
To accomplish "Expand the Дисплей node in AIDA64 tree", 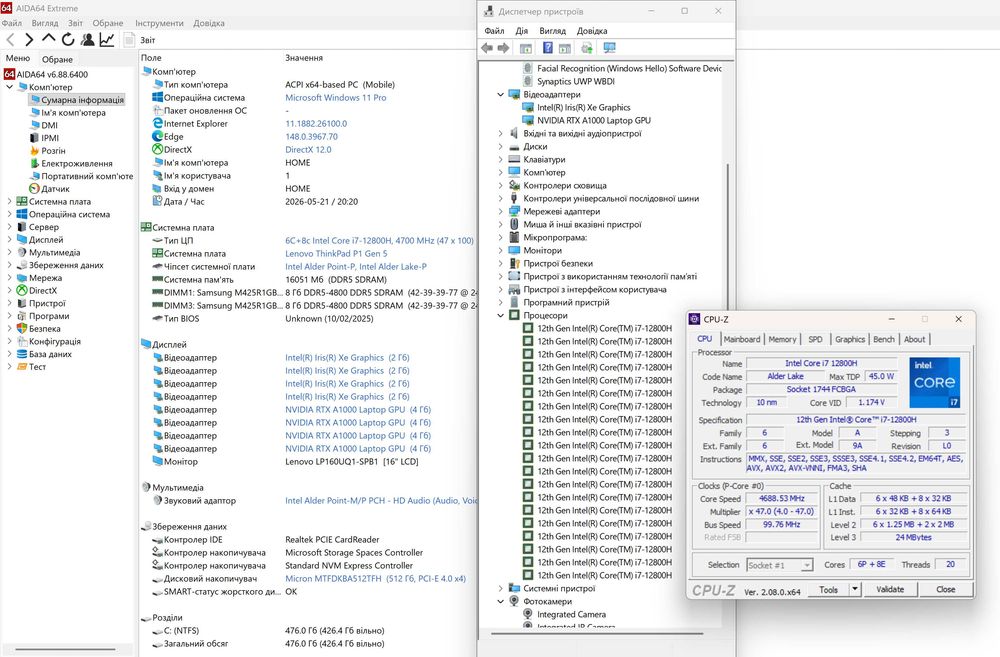I will pos(10,240).
